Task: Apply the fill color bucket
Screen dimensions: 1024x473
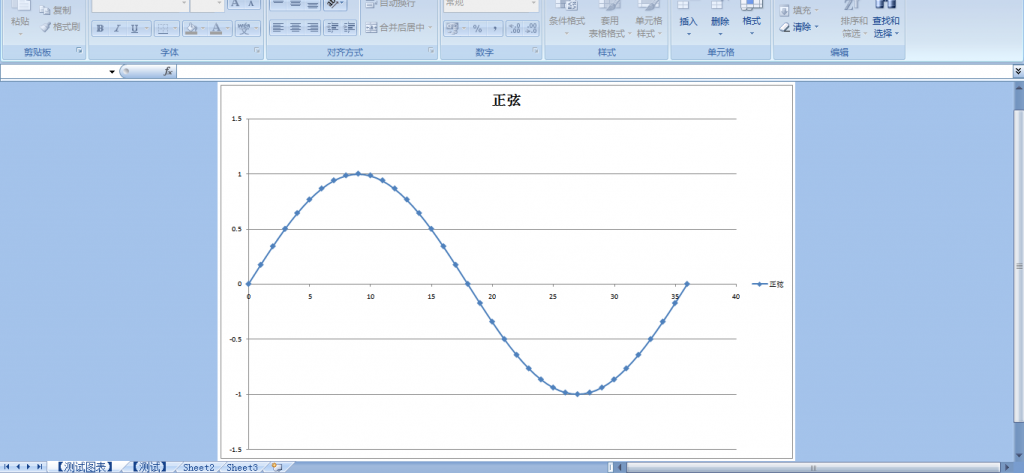Action: click(191, 28)
